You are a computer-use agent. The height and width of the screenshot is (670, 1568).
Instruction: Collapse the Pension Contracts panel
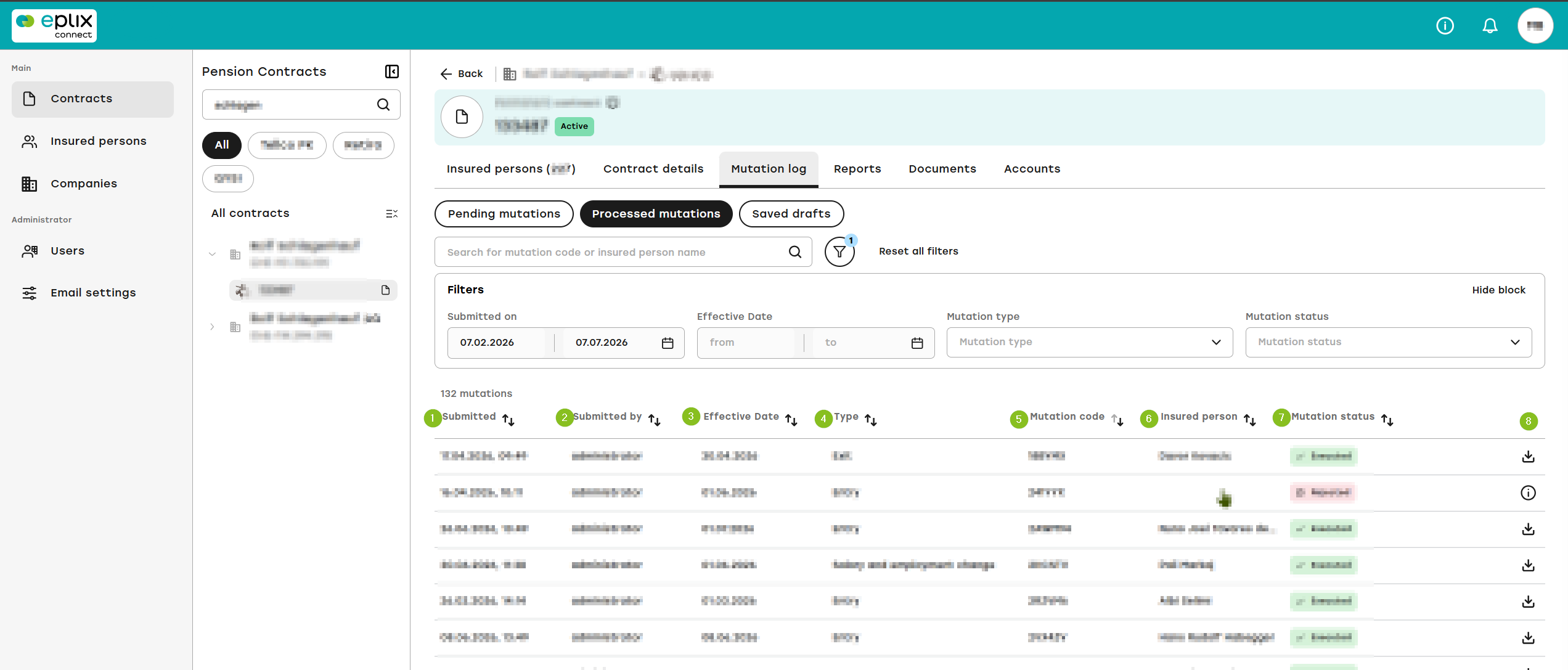[392, 71]
